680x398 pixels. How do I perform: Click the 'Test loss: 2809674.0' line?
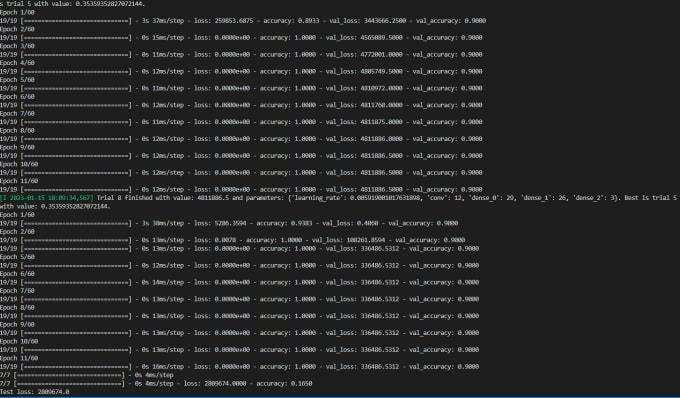35,392
